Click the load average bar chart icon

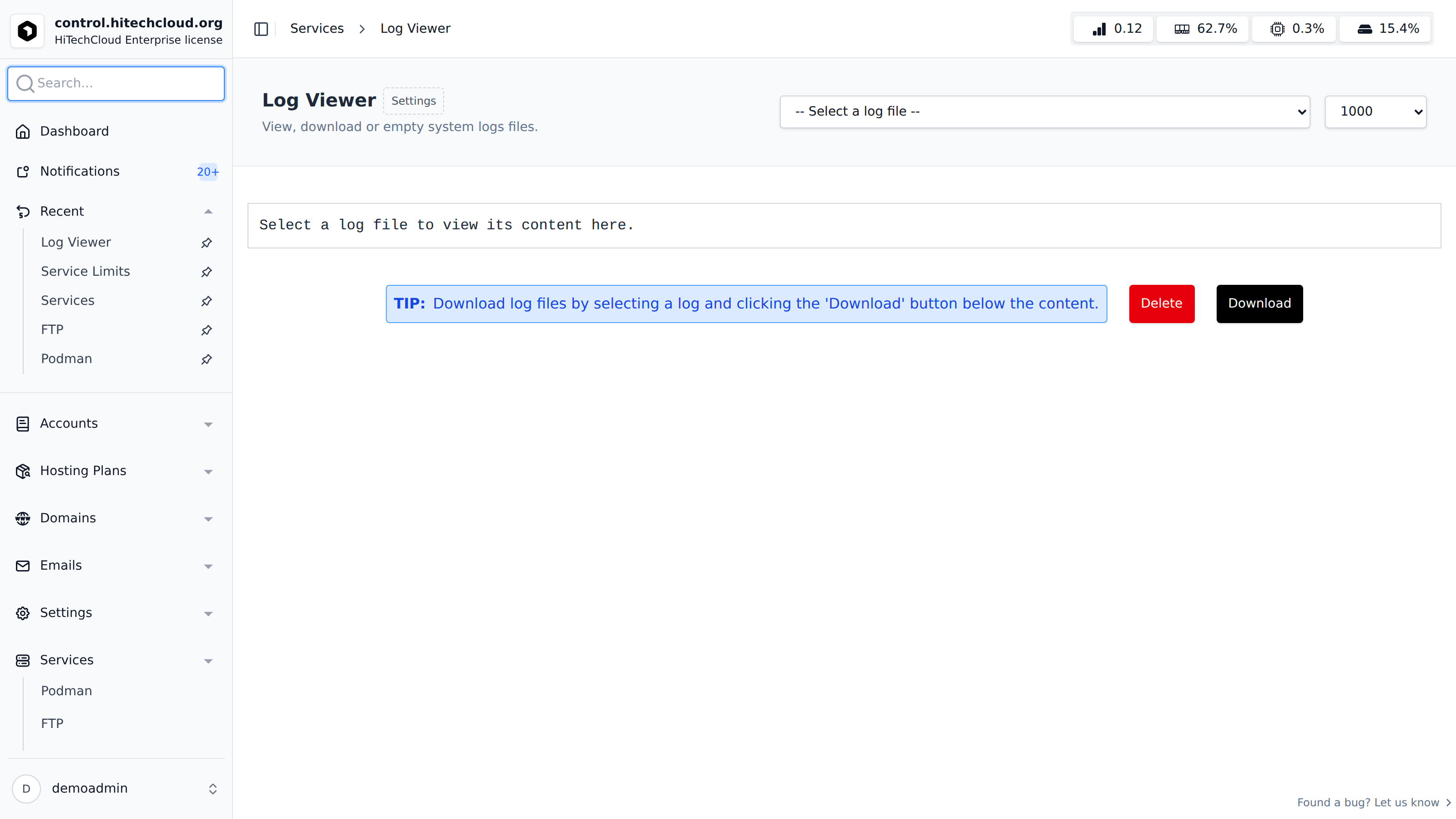(1099, 29)
